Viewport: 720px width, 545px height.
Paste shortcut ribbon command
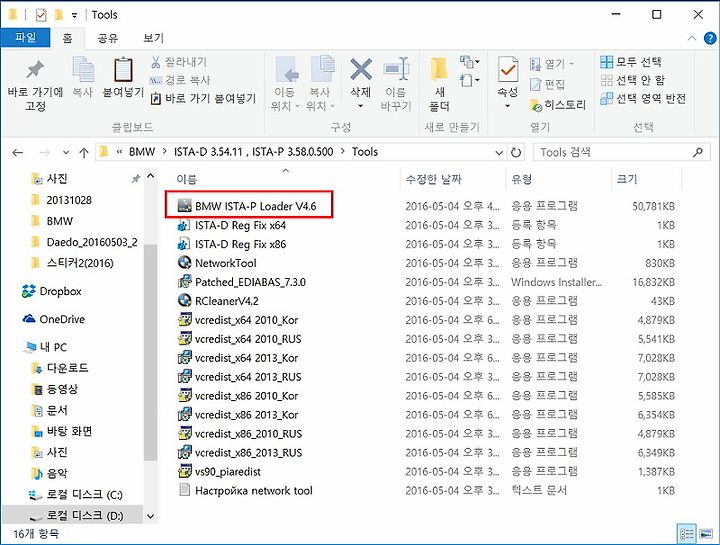coord(203,98)
